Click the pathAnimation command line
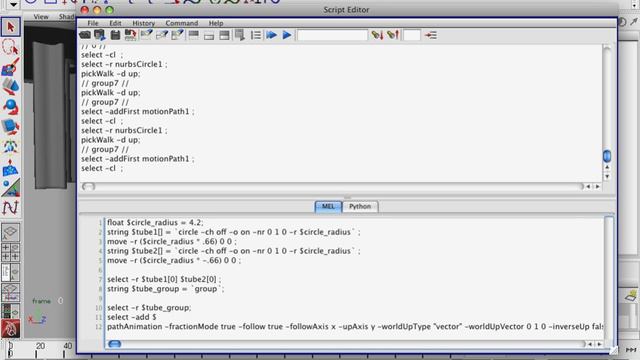Viewport: 640px width, 360px height. coord(355,327)
